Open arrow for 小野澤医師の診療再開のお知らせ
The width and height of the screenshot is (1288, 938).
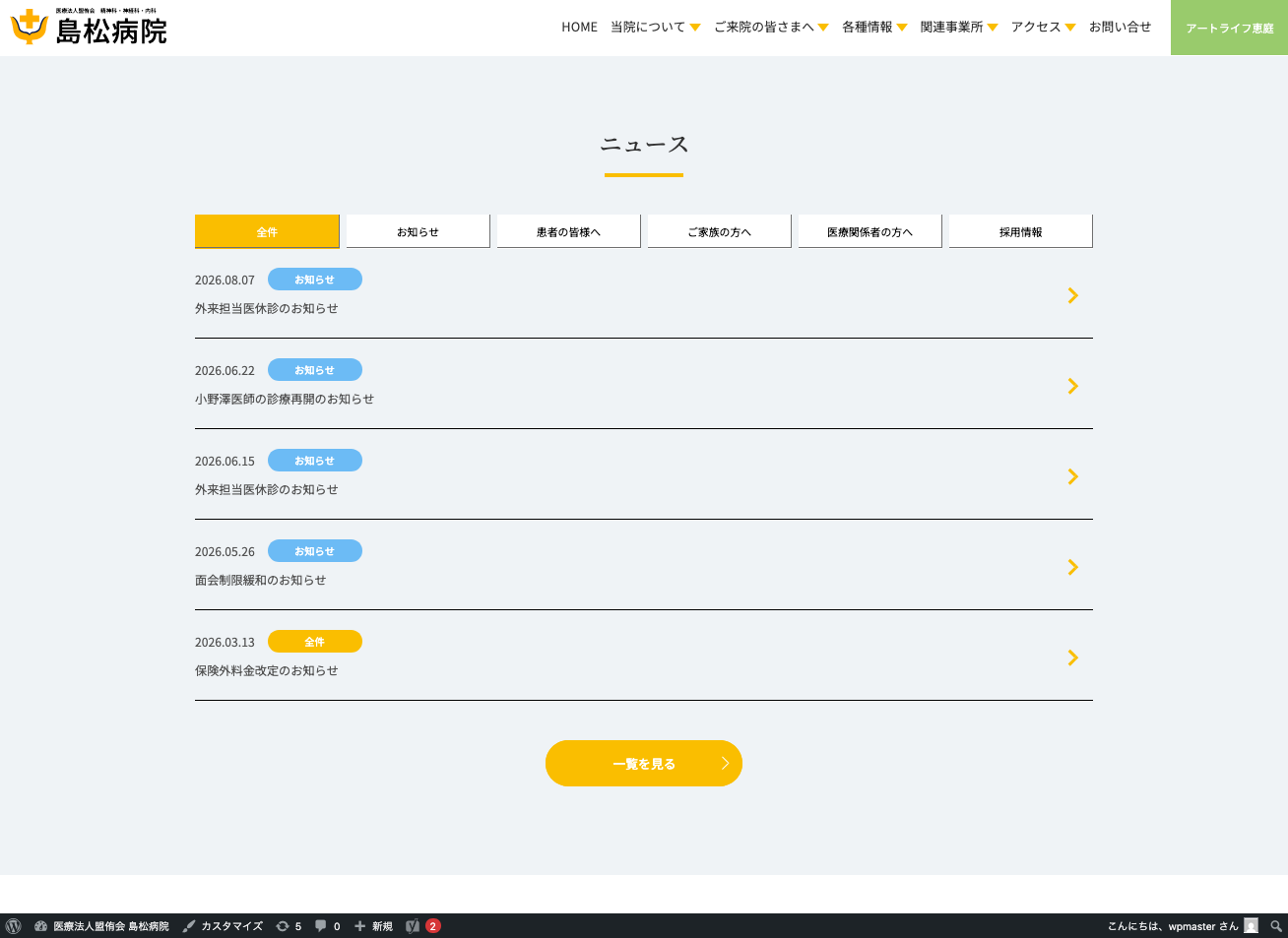(x=1073, y=386)
